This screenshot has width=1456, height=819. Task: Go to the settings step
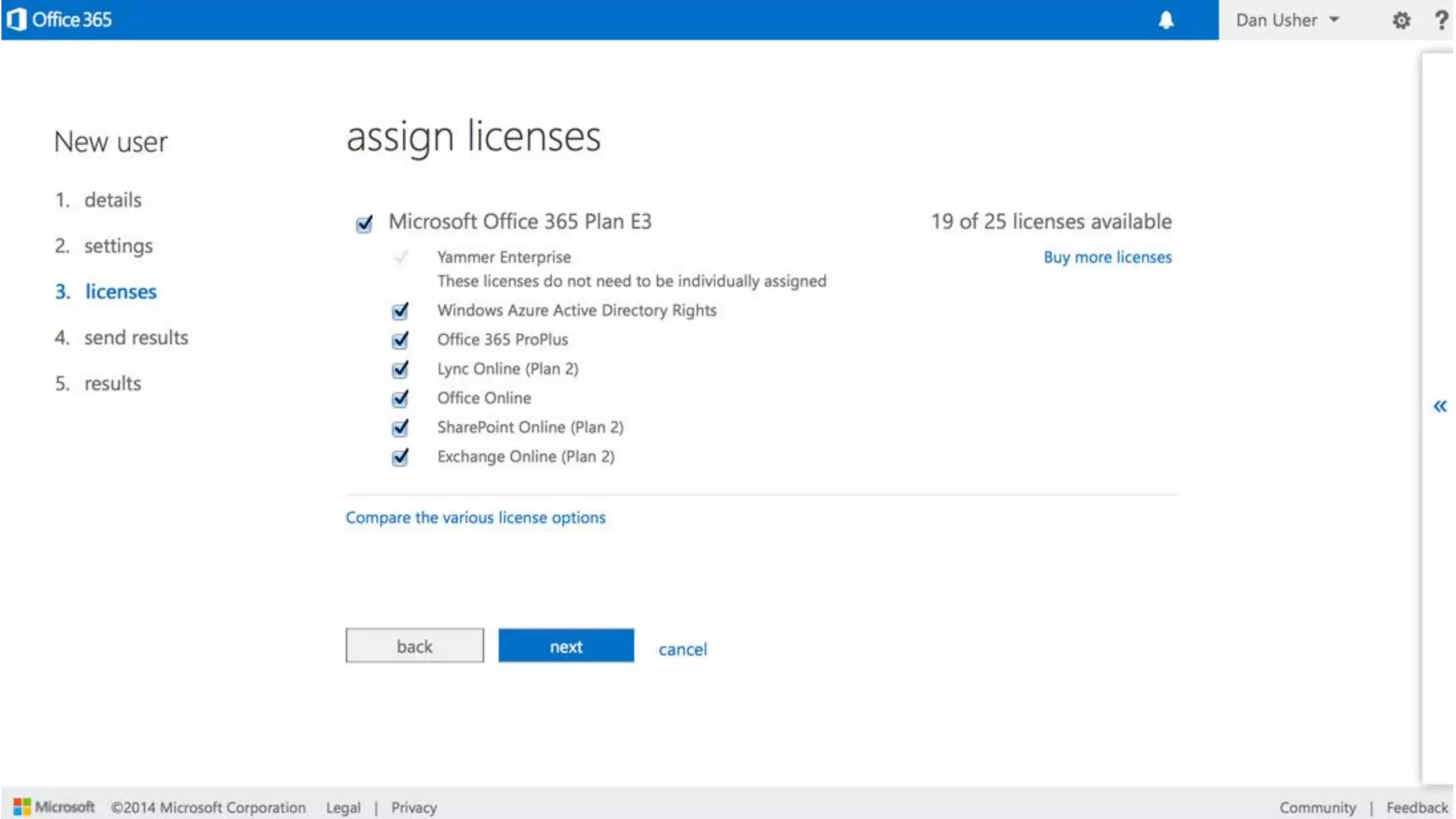point(118,246)
